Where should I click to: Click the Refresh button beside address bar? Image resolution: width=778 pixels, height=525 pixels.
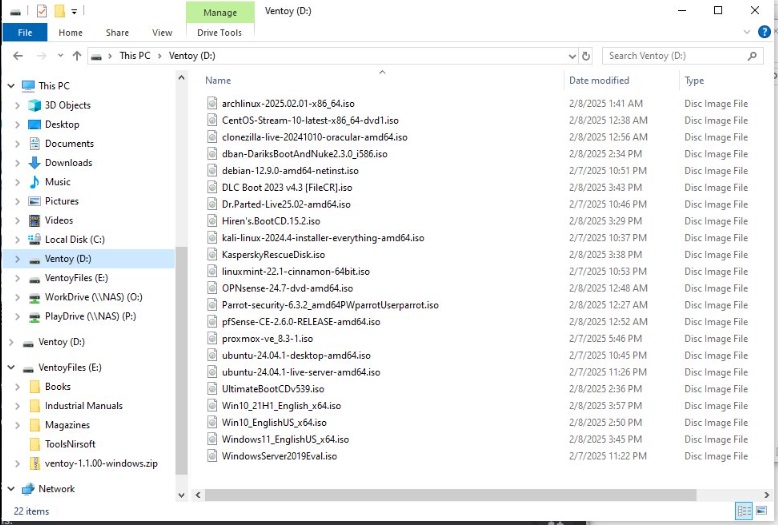(x=586, y=56)
